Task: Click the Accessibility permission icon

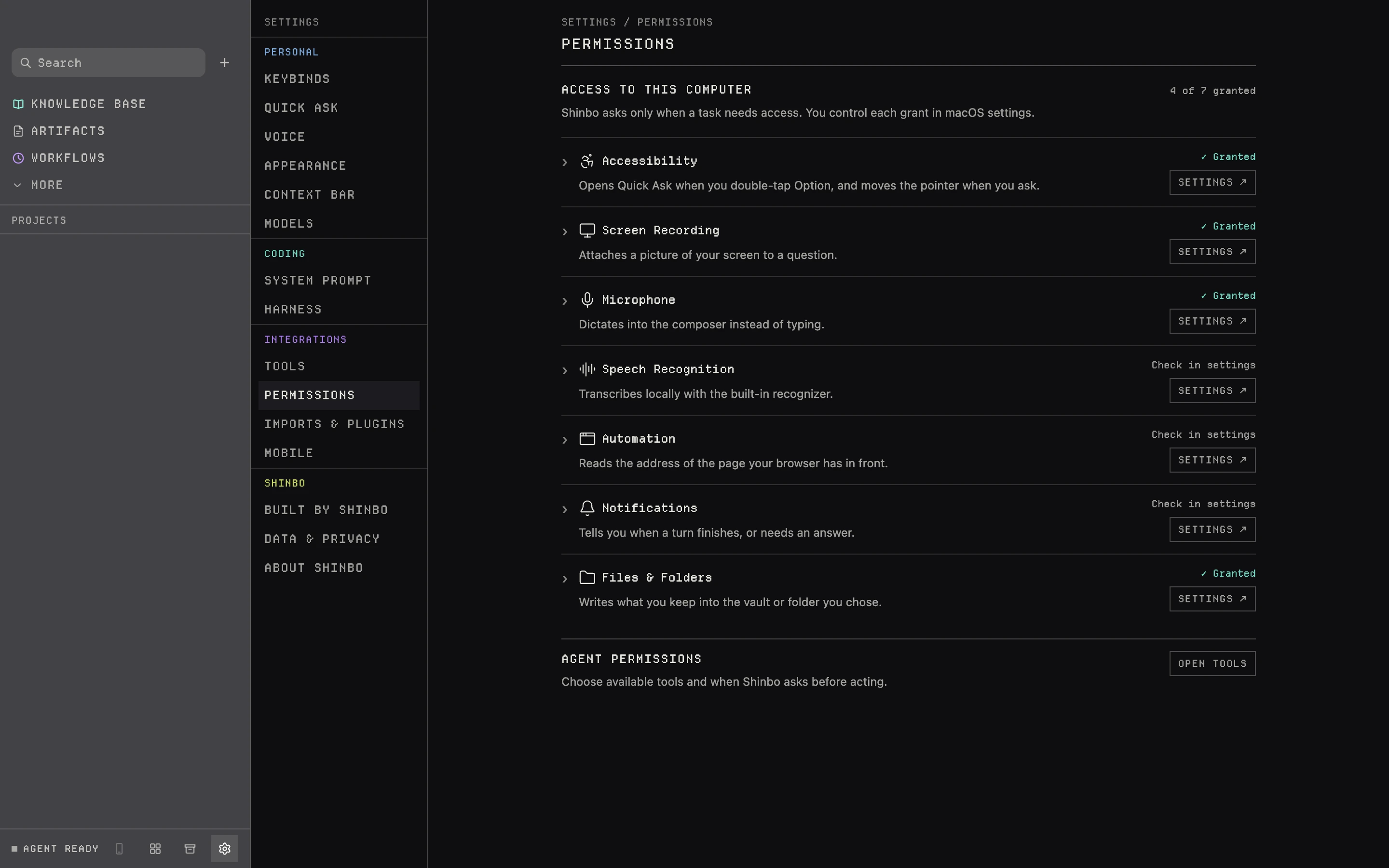Action: pyautogui.click(x=586, y=161)
